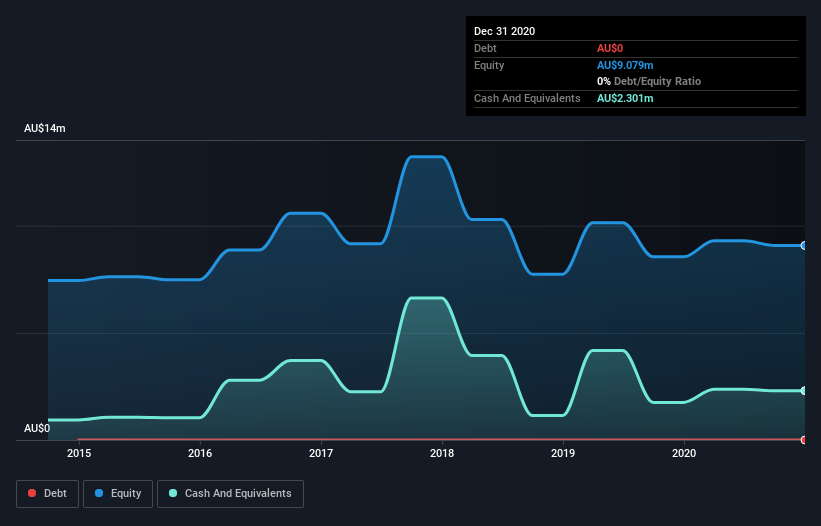Click the 2020 axis label
The height and width of the screenshot is (526, 821).
[684, 453]
